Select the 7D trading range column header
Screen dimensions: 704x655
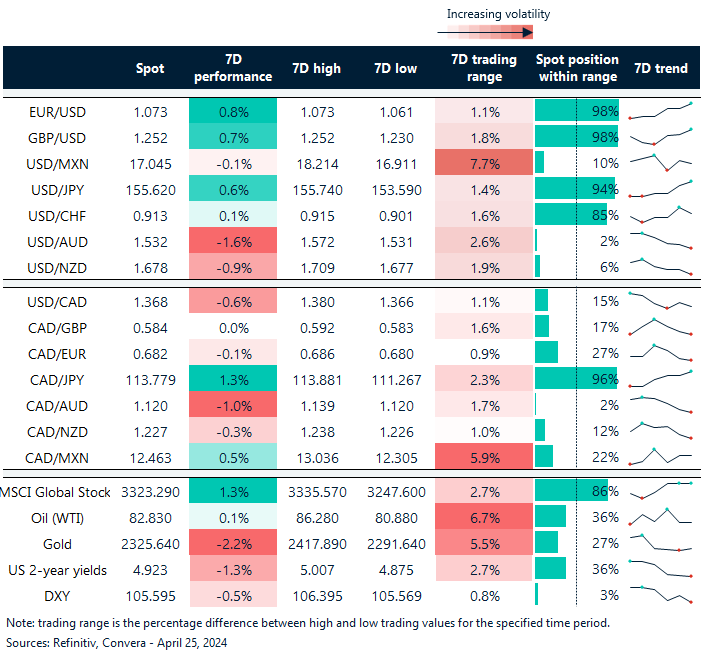coord(484,68)
